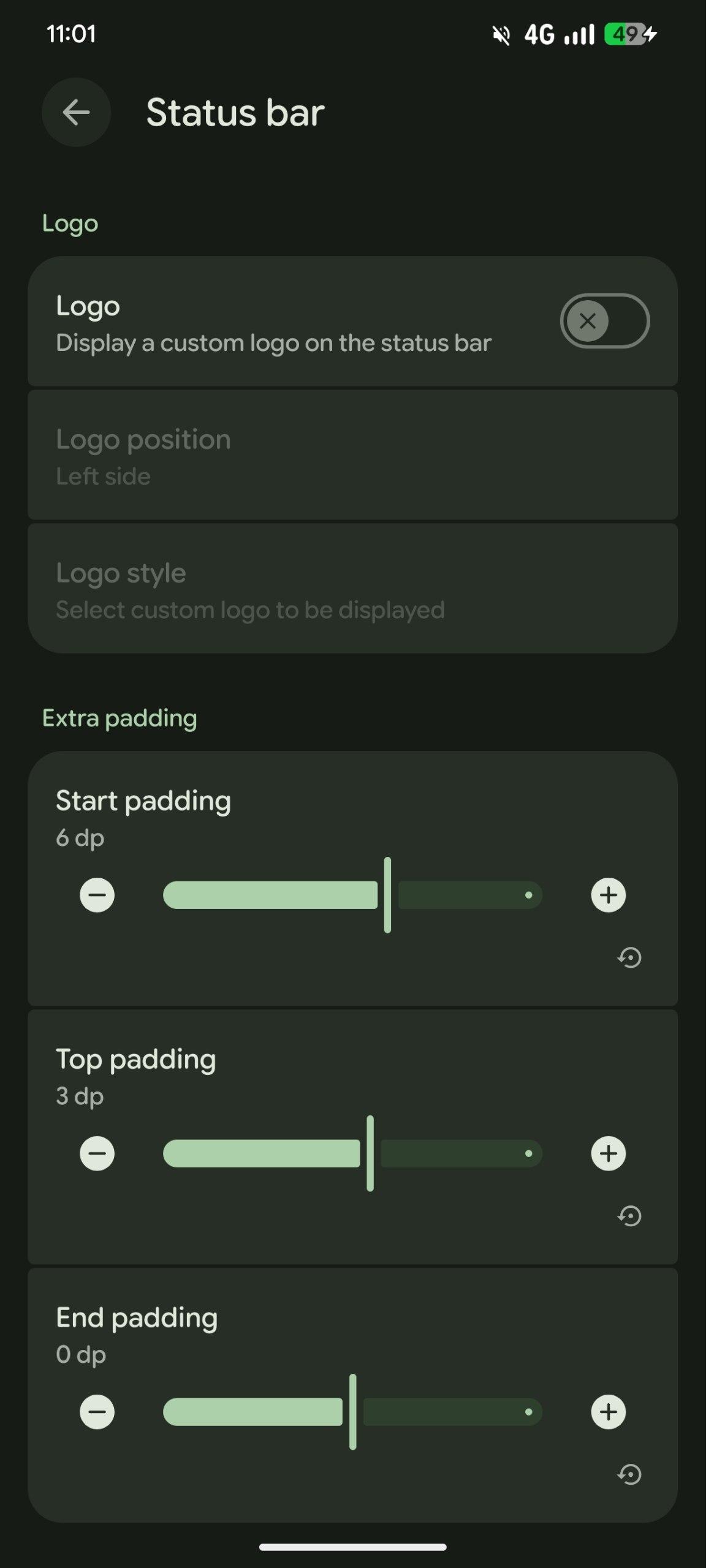
Task: Tap the muted notification bell icon
Action: (x=501, y=36)
